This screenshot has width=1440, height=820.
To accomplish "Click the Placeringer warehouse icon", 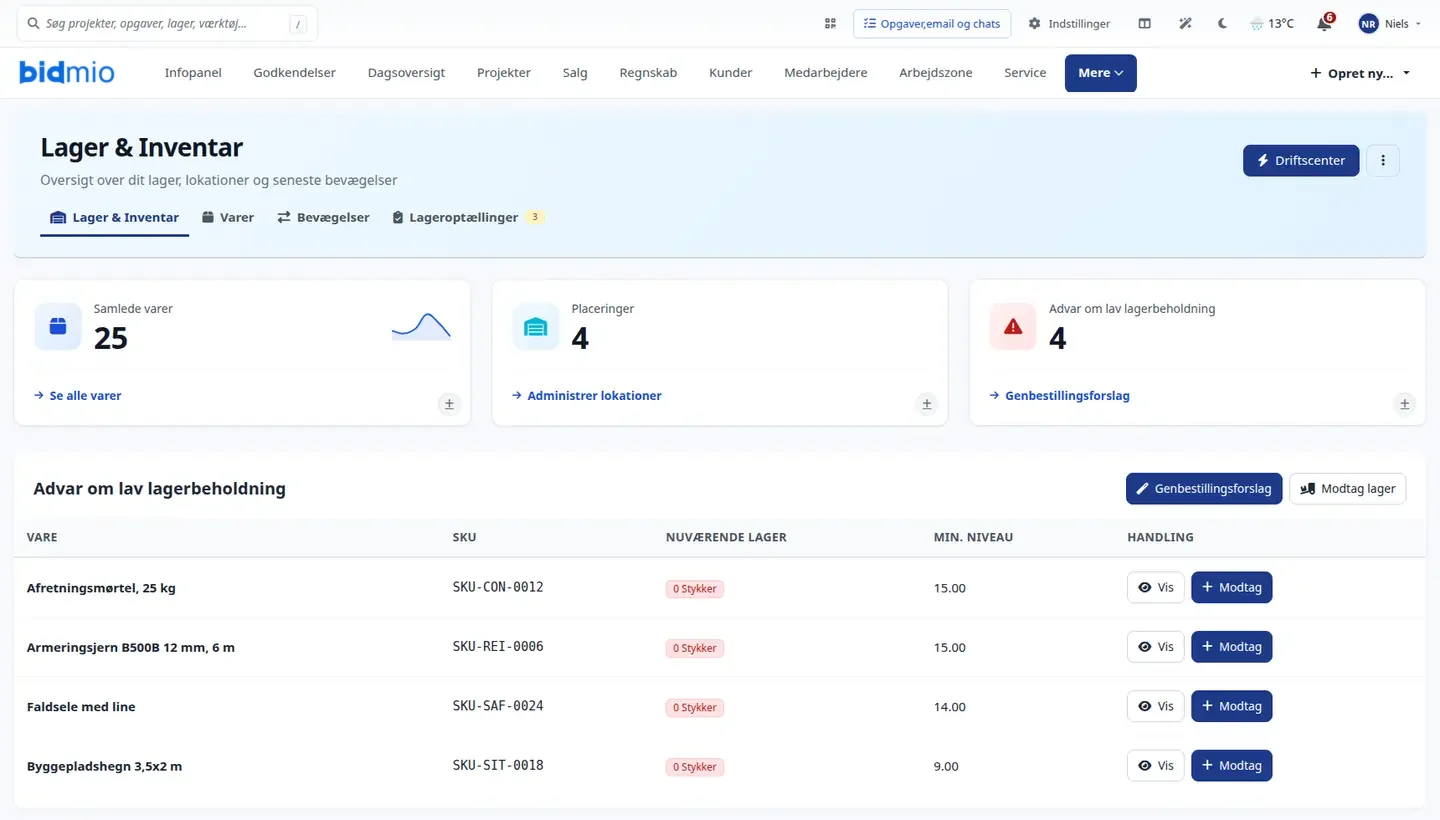I will (x=536, y=327).
